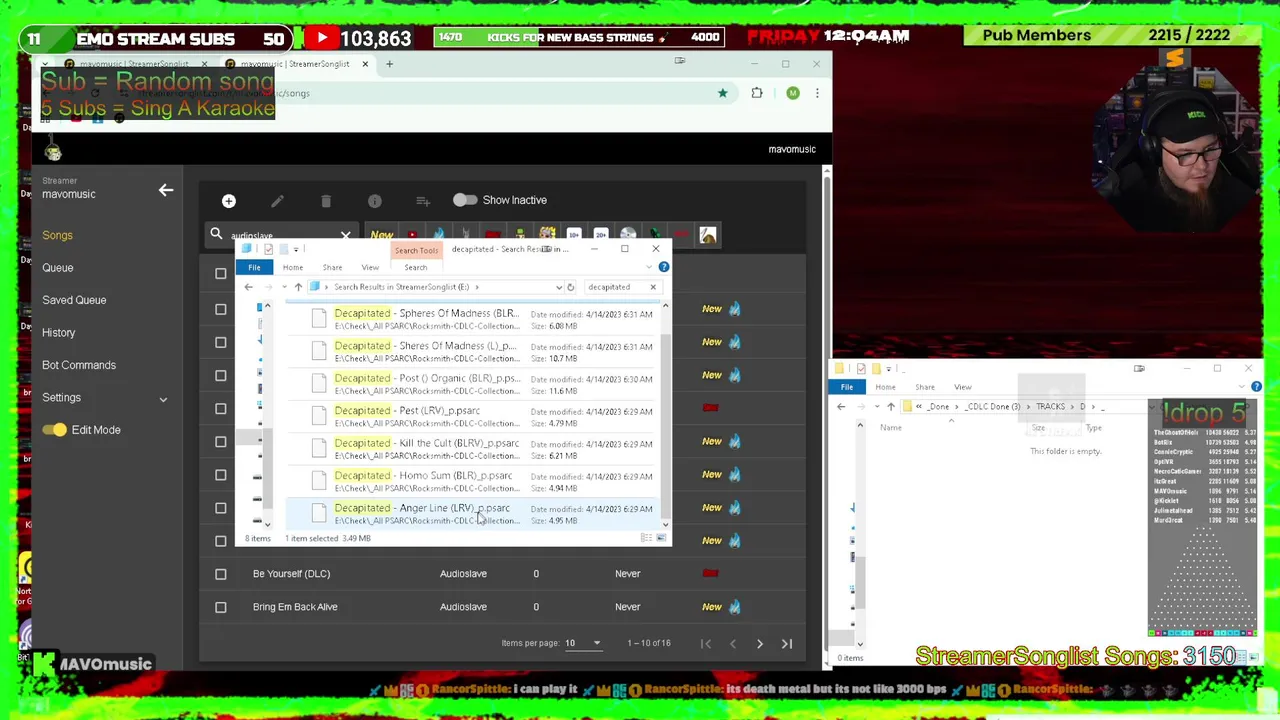
Task: Open the Songs page in sidebar
Action: pos(57,235)
